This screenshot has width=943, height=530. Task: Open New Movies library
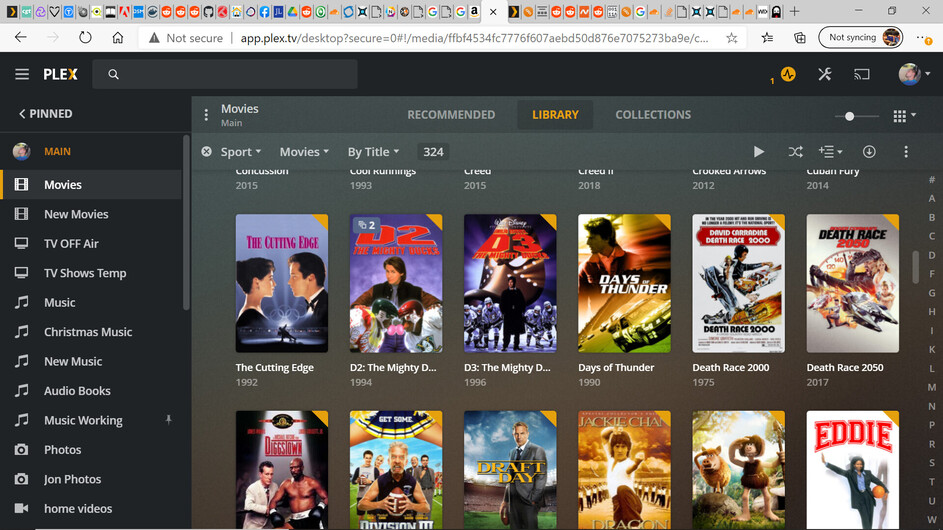[91, 214]
